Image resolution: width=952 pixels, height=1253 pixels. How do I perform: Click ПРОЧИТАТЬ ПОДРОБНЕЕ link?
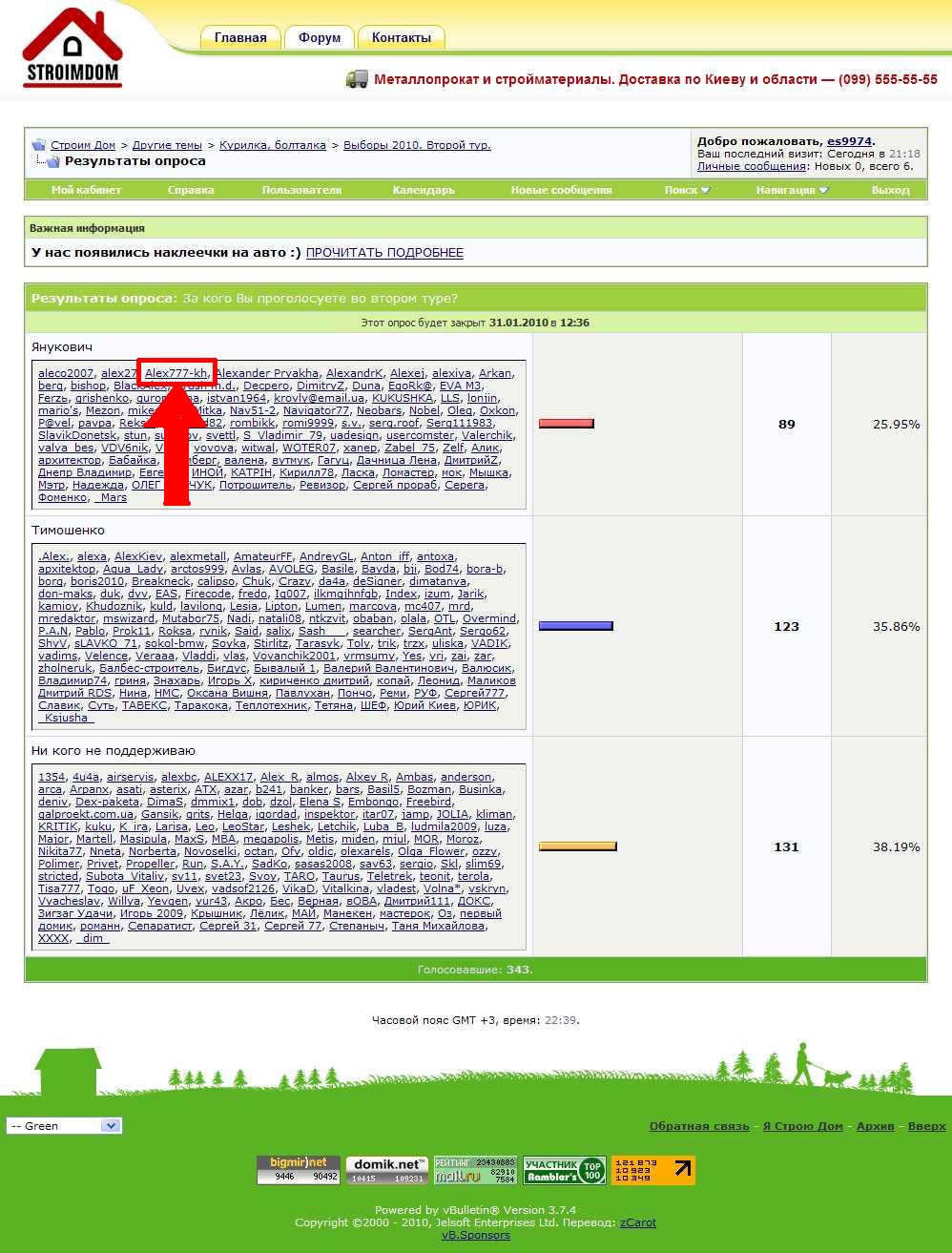384,253
